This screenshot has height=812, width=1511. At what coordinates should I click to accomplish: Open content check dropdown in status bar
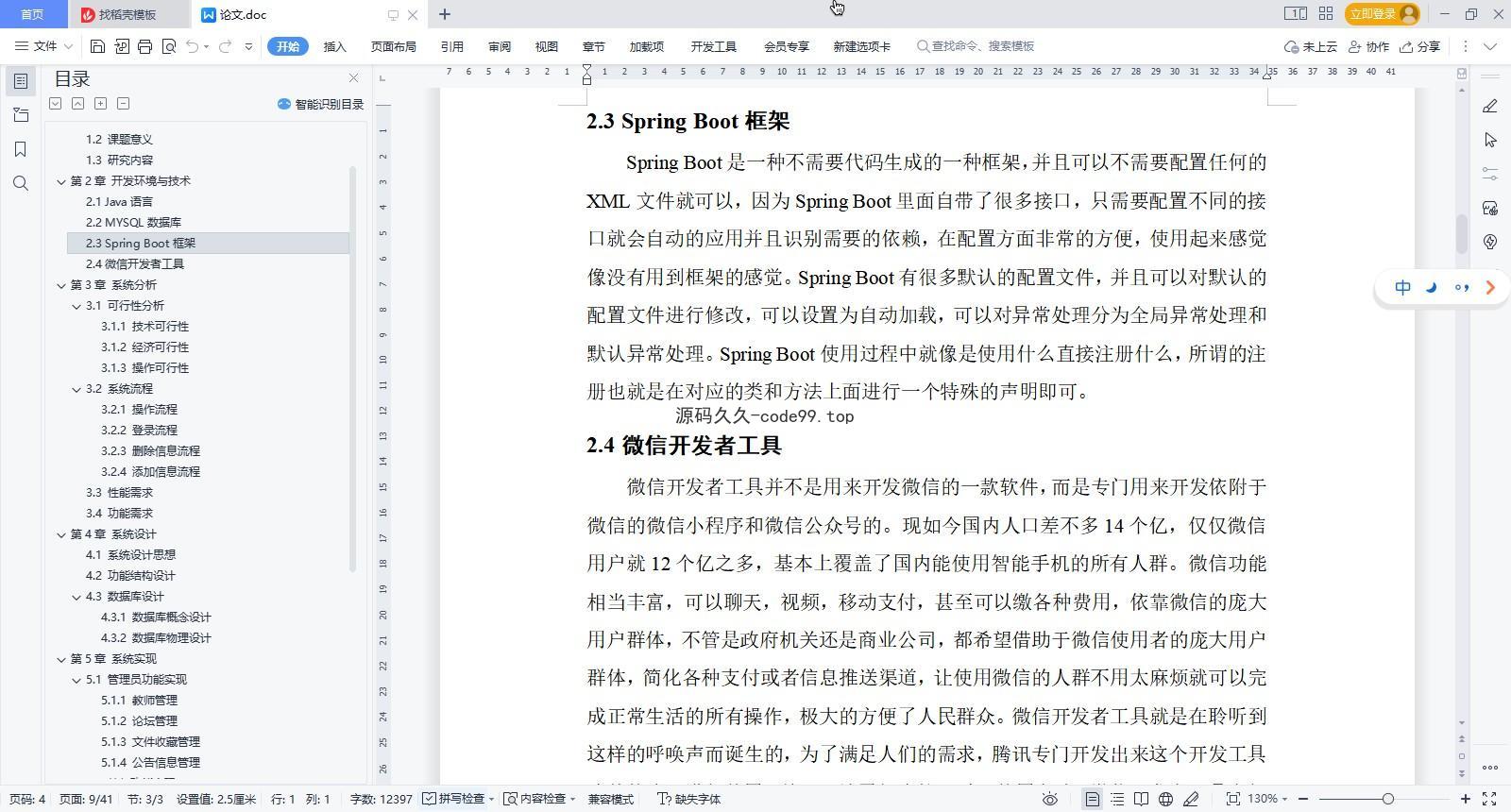point(539,799)
